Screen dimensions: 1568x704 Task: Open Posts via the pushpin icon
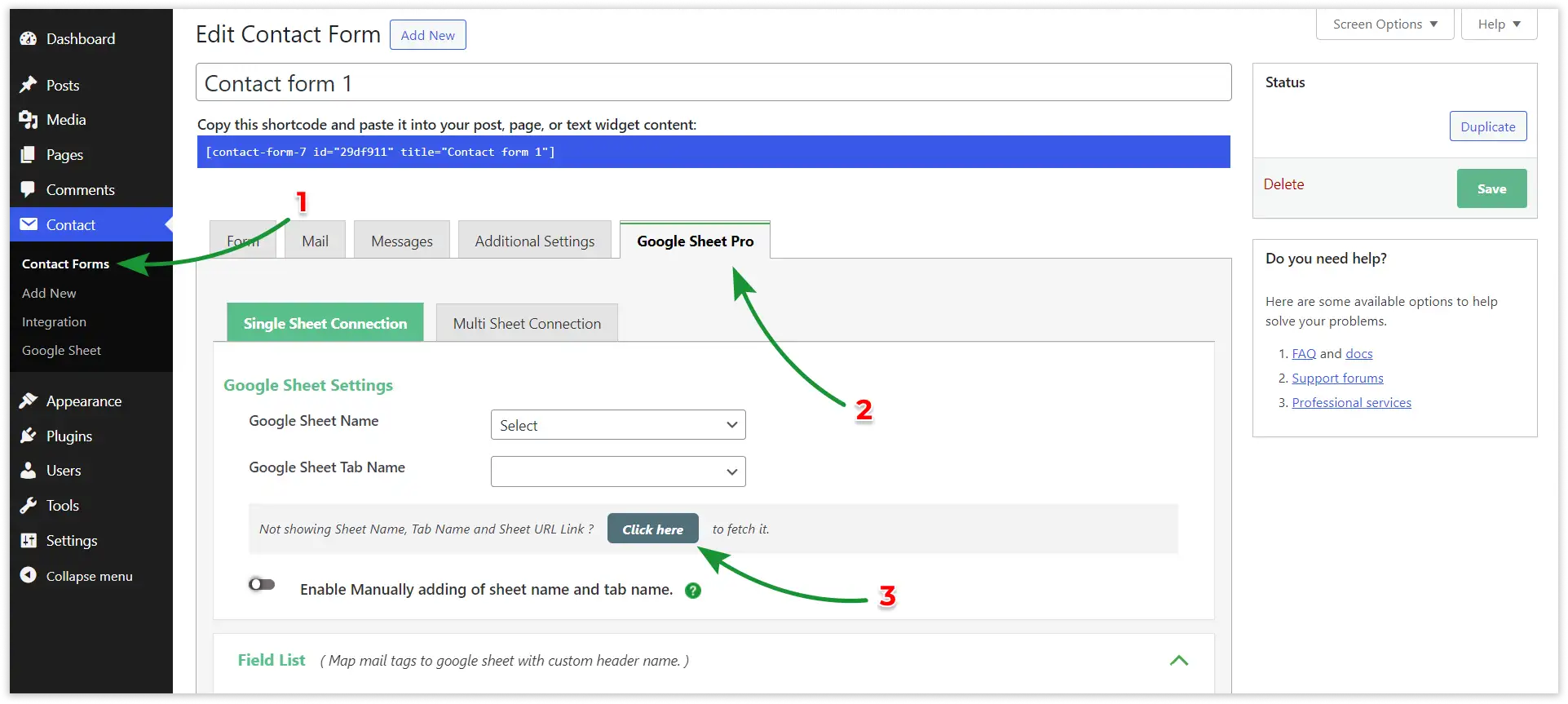[29, 85]
